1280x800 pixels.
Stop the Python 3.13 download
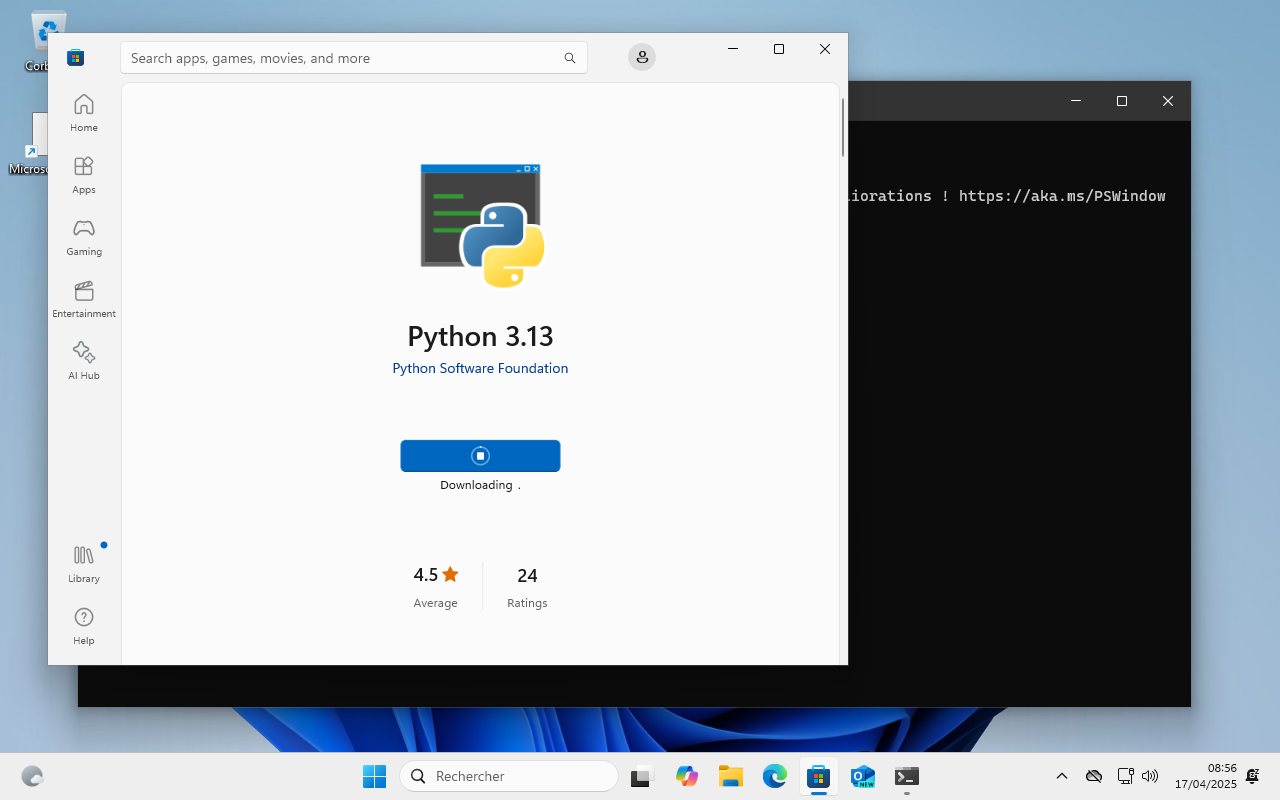point(480,456)
